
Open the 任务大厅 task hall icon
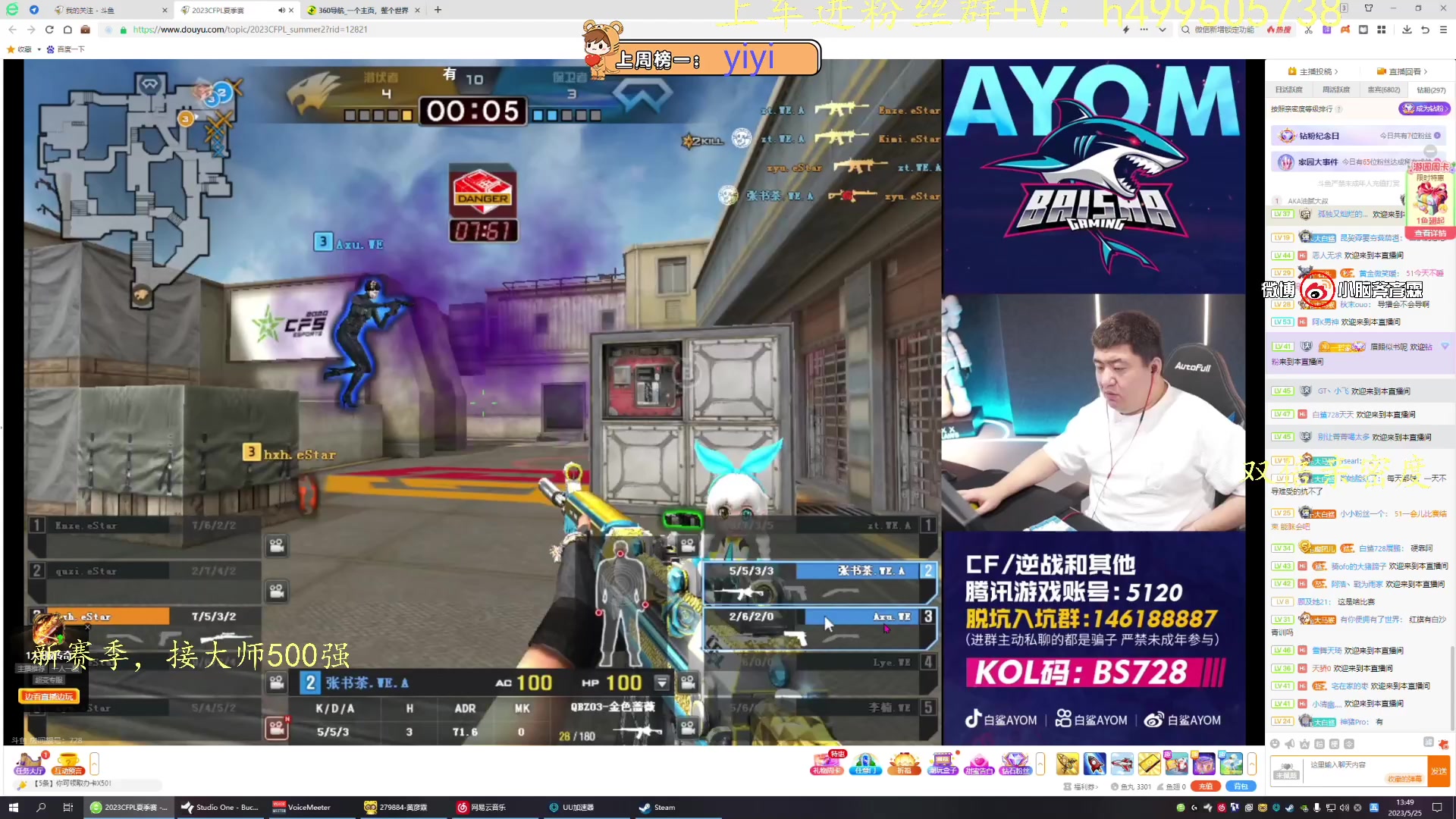point(30,763)
